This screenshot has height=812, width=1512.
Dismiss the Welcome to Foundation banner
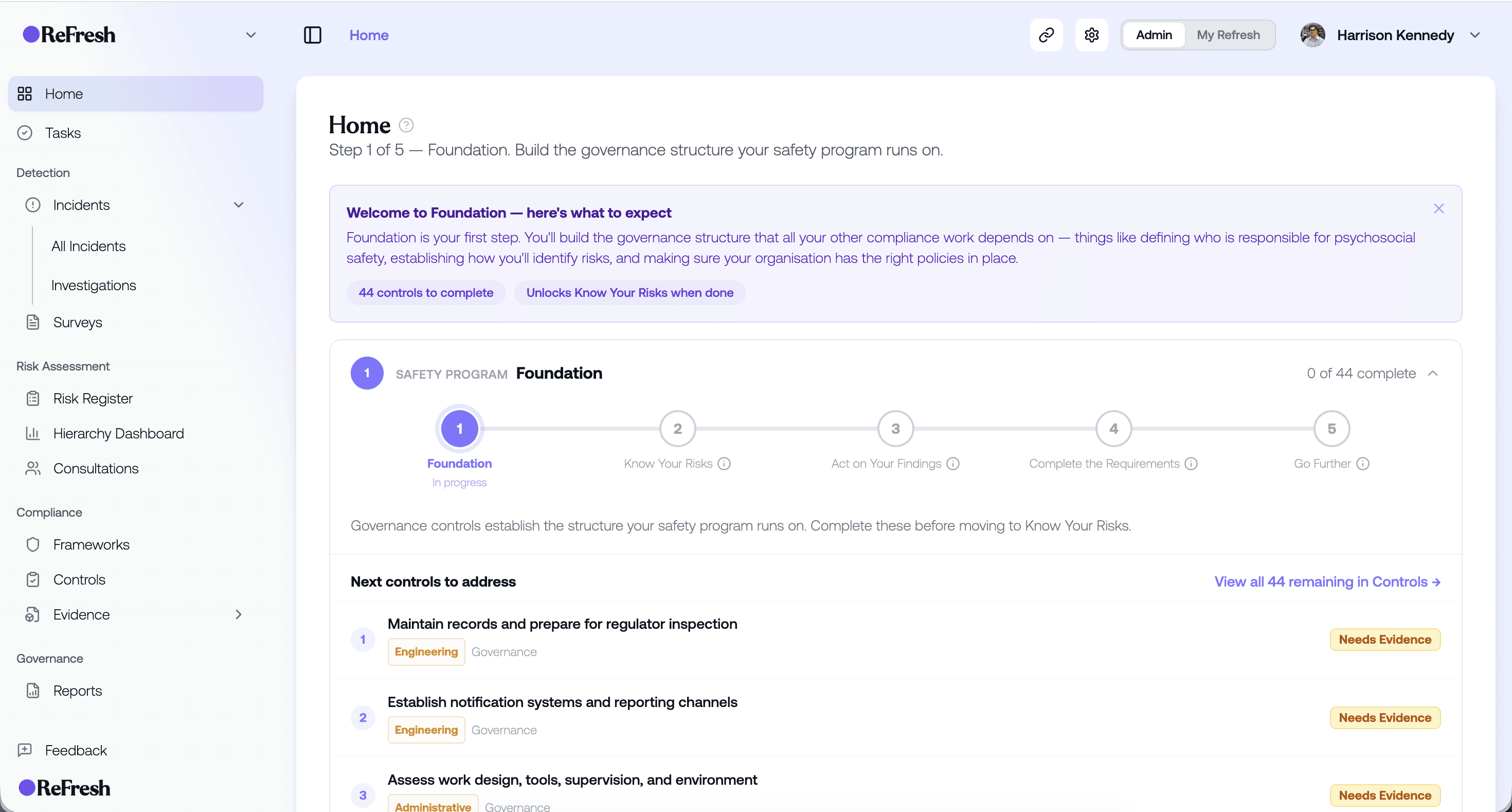coord(1438,208)
